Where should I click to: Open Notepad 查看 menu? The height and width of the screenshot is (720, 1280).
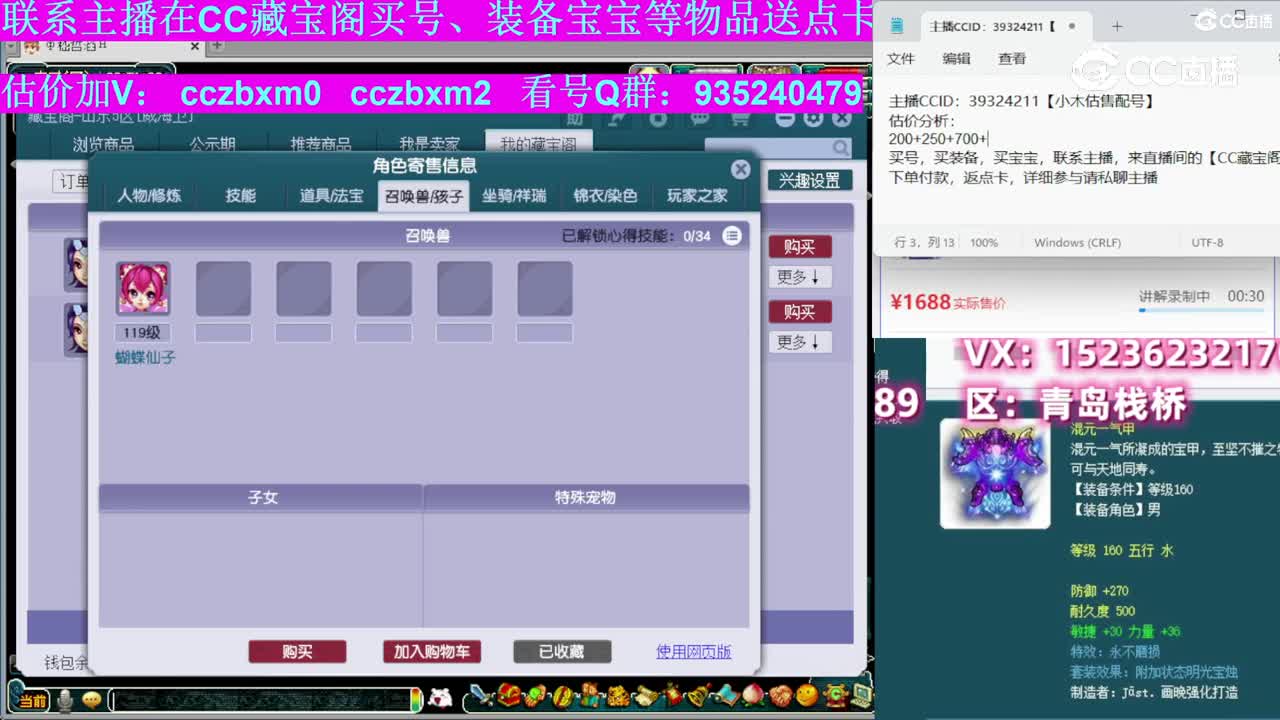coord(1012,59)
